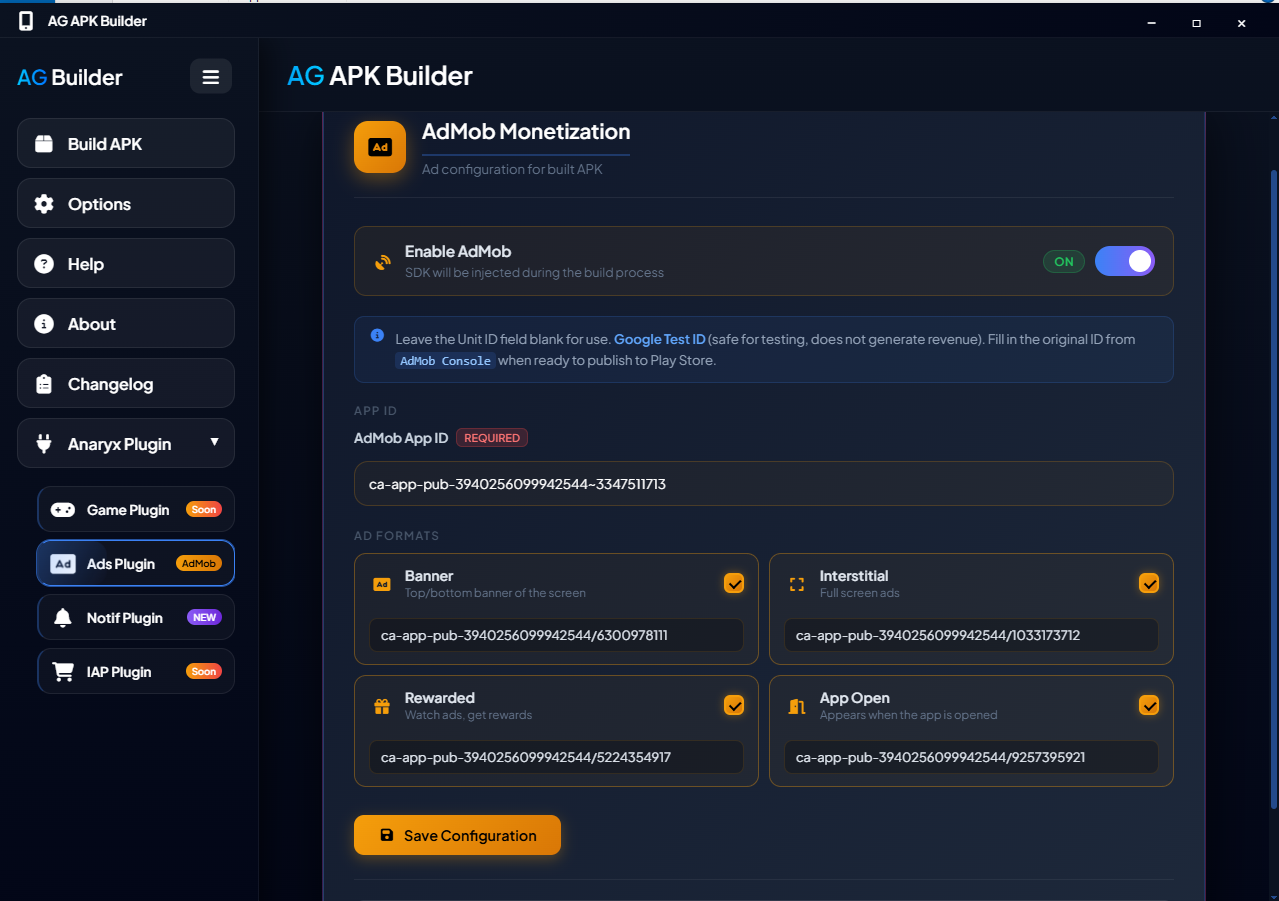Click the Rewarded gift icon
The image size is (1279, 901).
[381, 706]
